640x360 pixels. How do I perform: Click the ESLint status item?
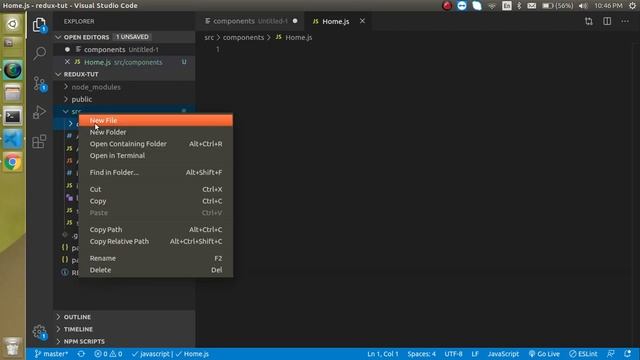pos(583,354)
